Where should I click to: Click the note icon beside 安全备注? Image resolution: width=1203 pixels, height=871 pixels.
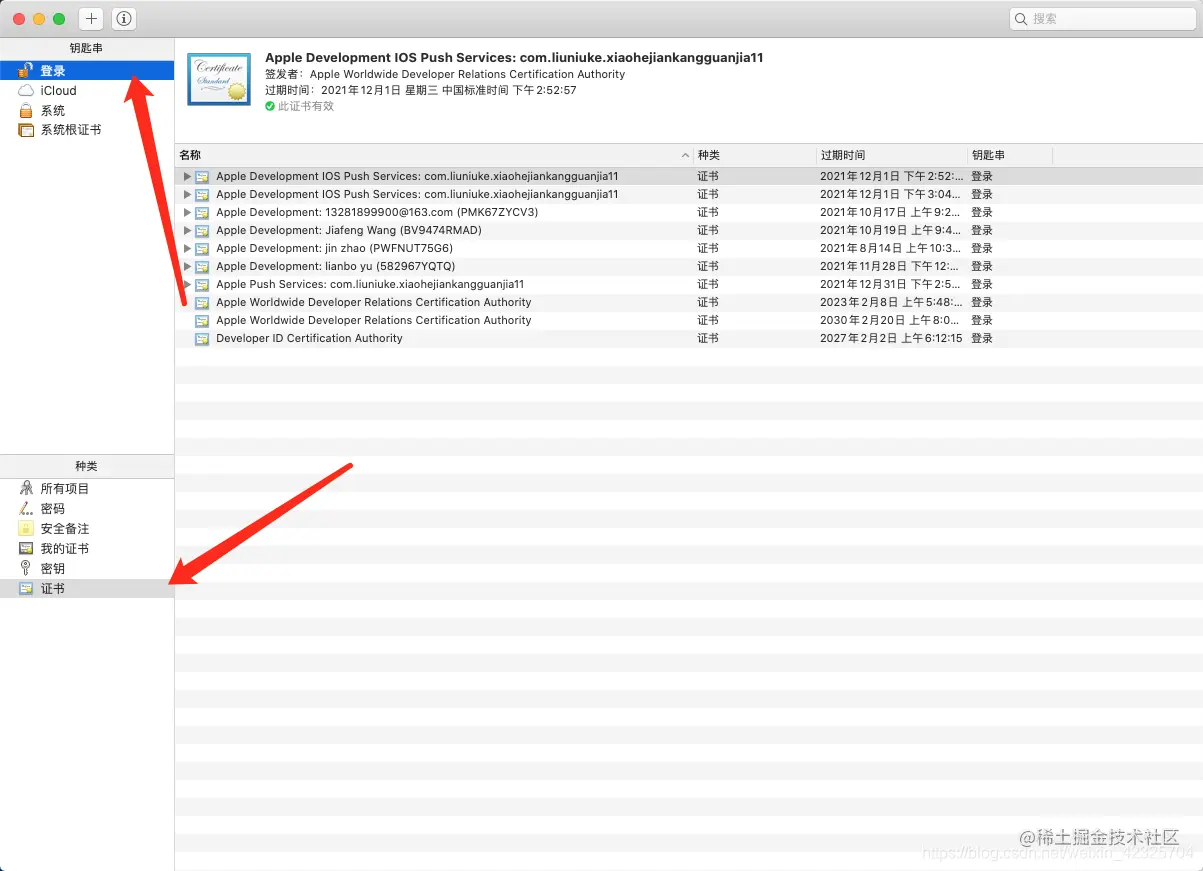[26, 528]
